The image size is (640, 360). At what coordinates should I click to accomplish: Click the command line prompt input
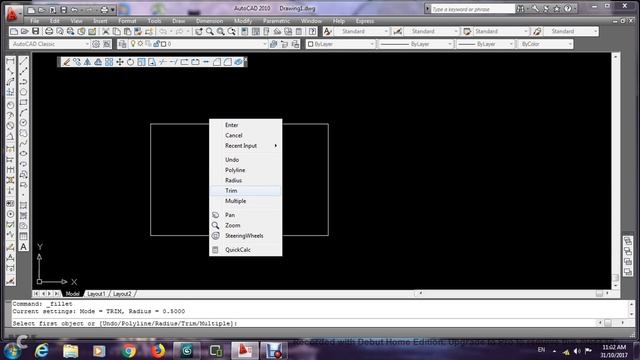click(x=304, y=323)
